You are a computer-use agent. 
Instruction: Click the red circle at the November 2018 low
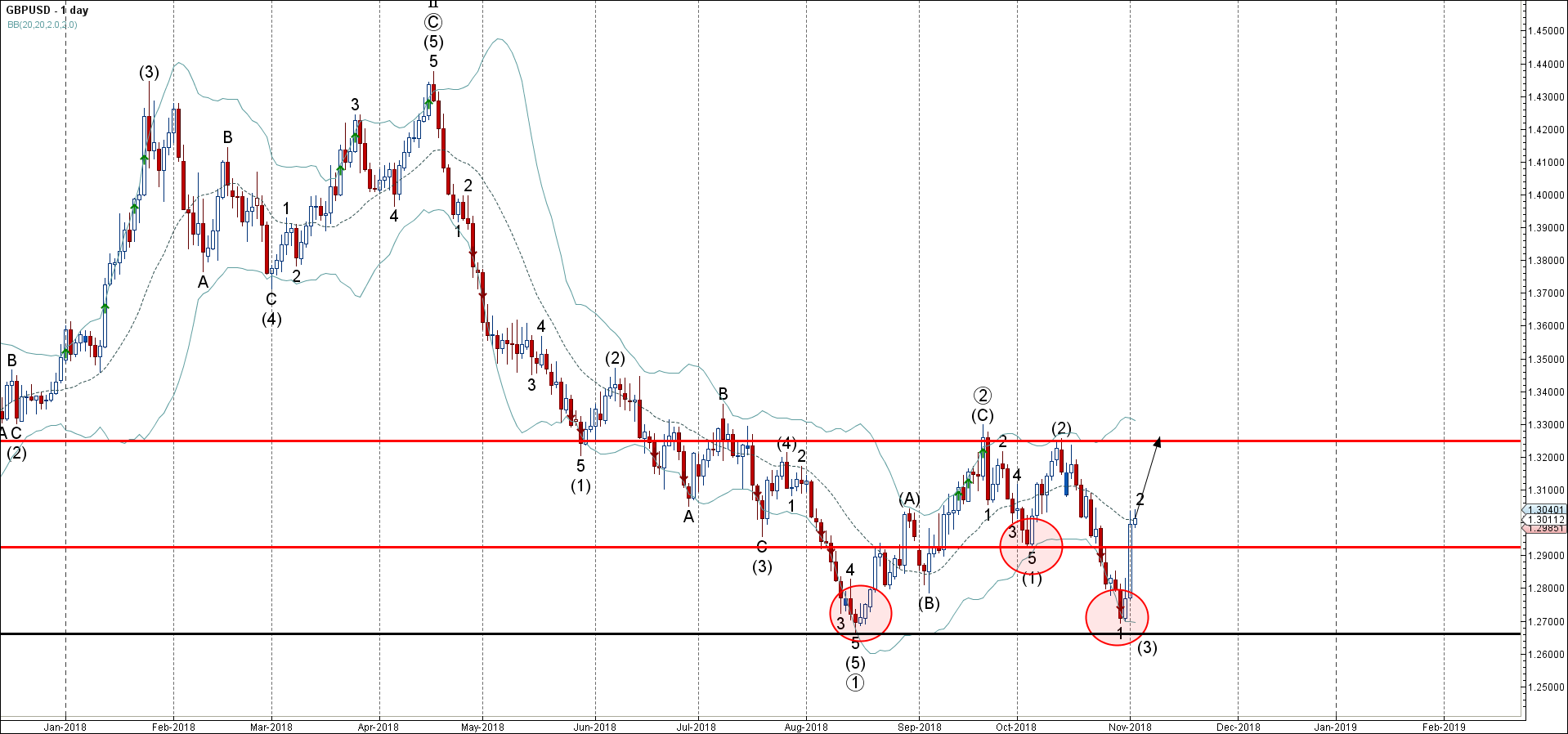(1117, 616)
